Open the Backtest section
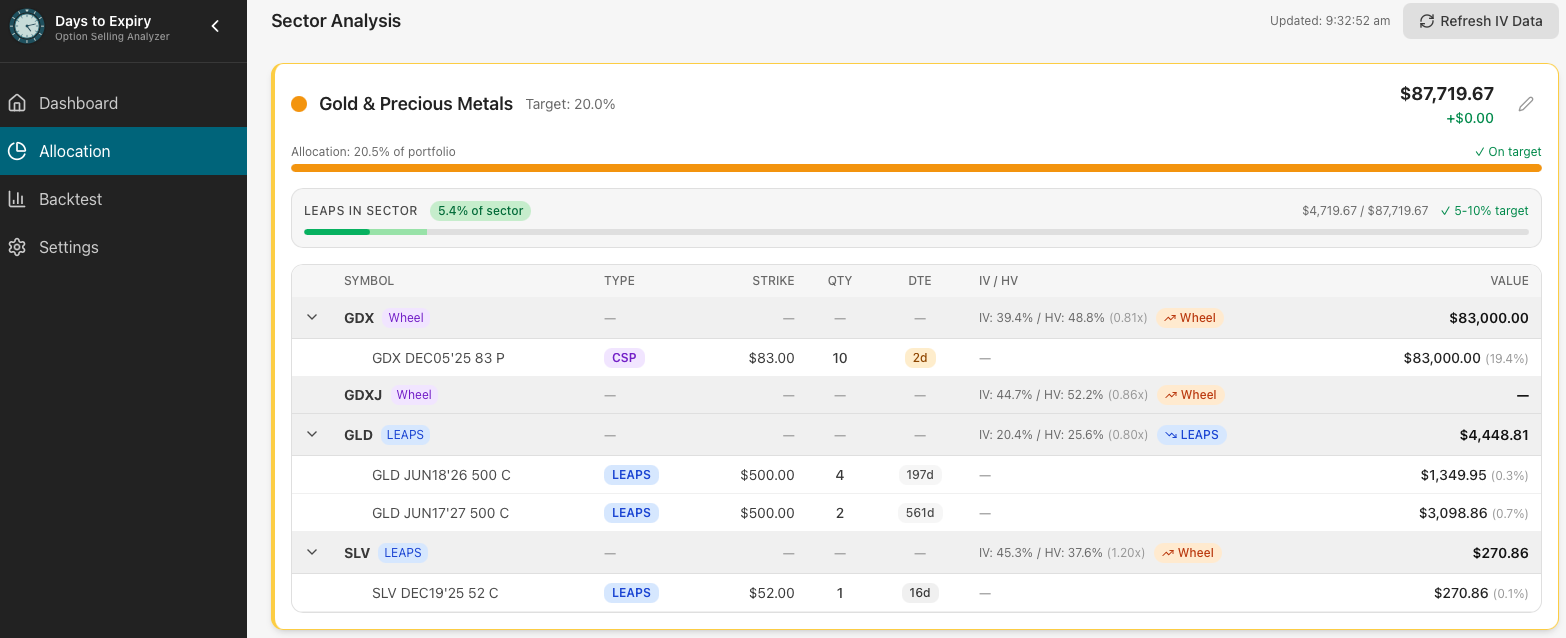This screenshot has height=638, width=1566. [71, 199]
